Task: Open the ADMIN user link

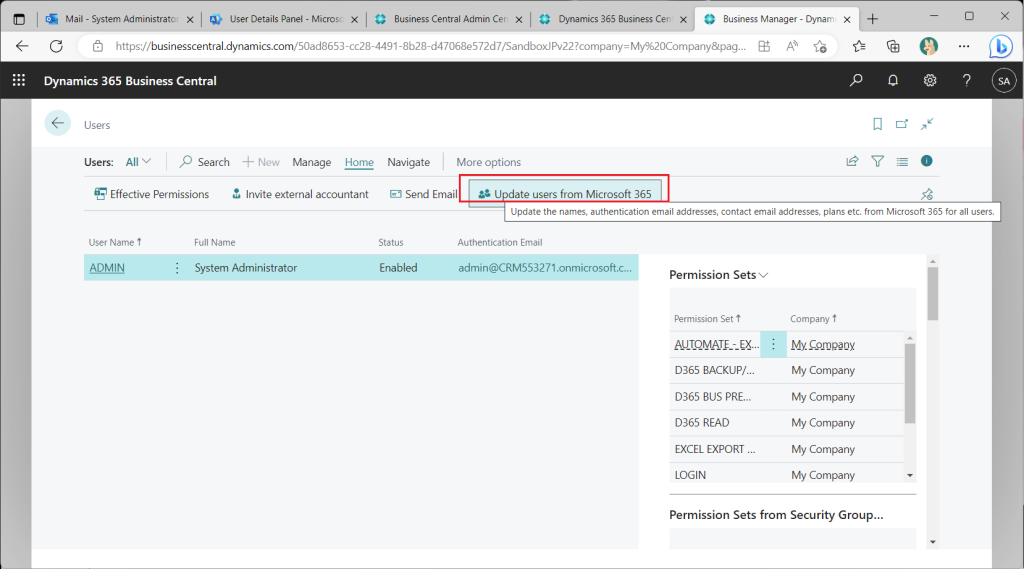Action: [107, 268]
